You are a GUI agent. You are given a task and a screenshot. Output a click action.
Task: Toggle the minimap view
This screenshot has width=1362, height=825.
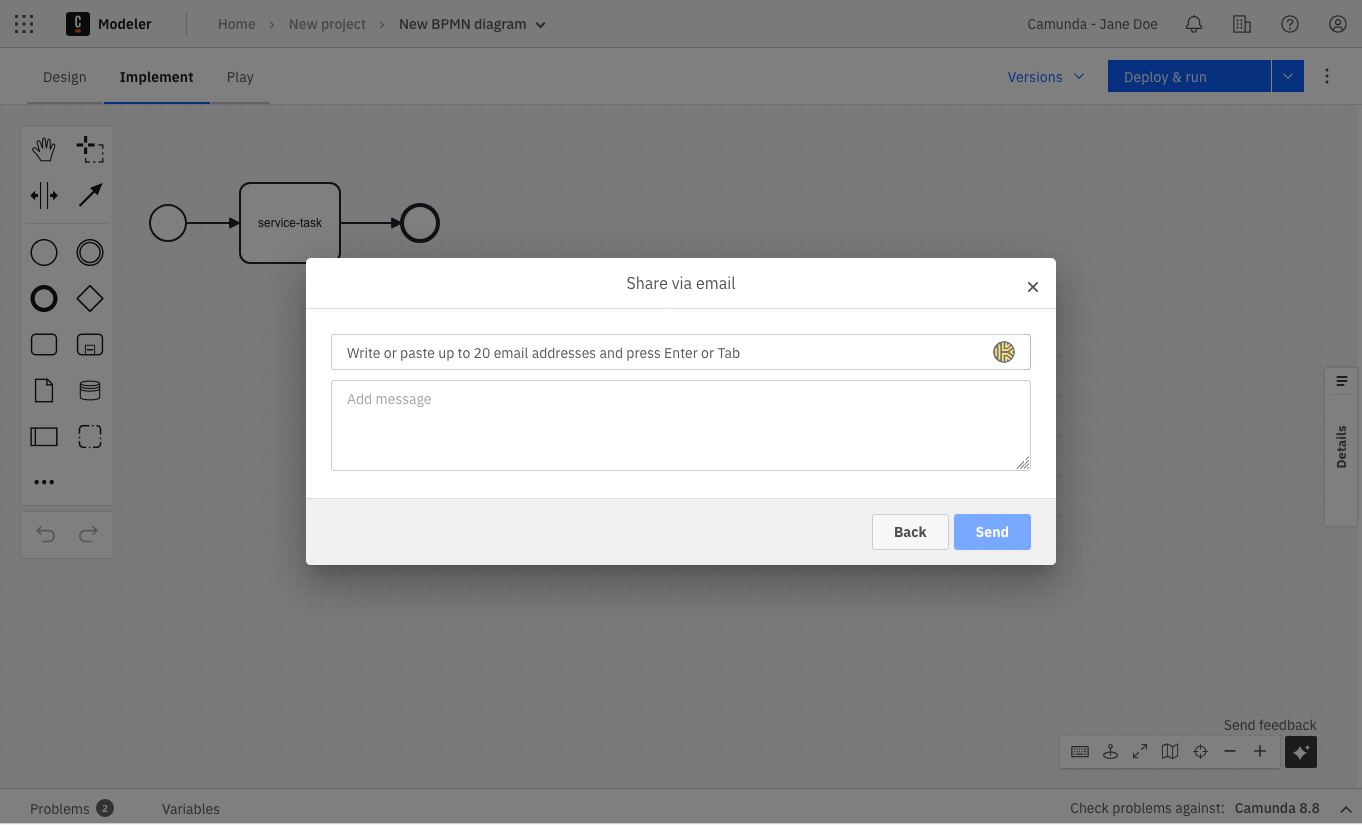click(x=1170, y=752)
